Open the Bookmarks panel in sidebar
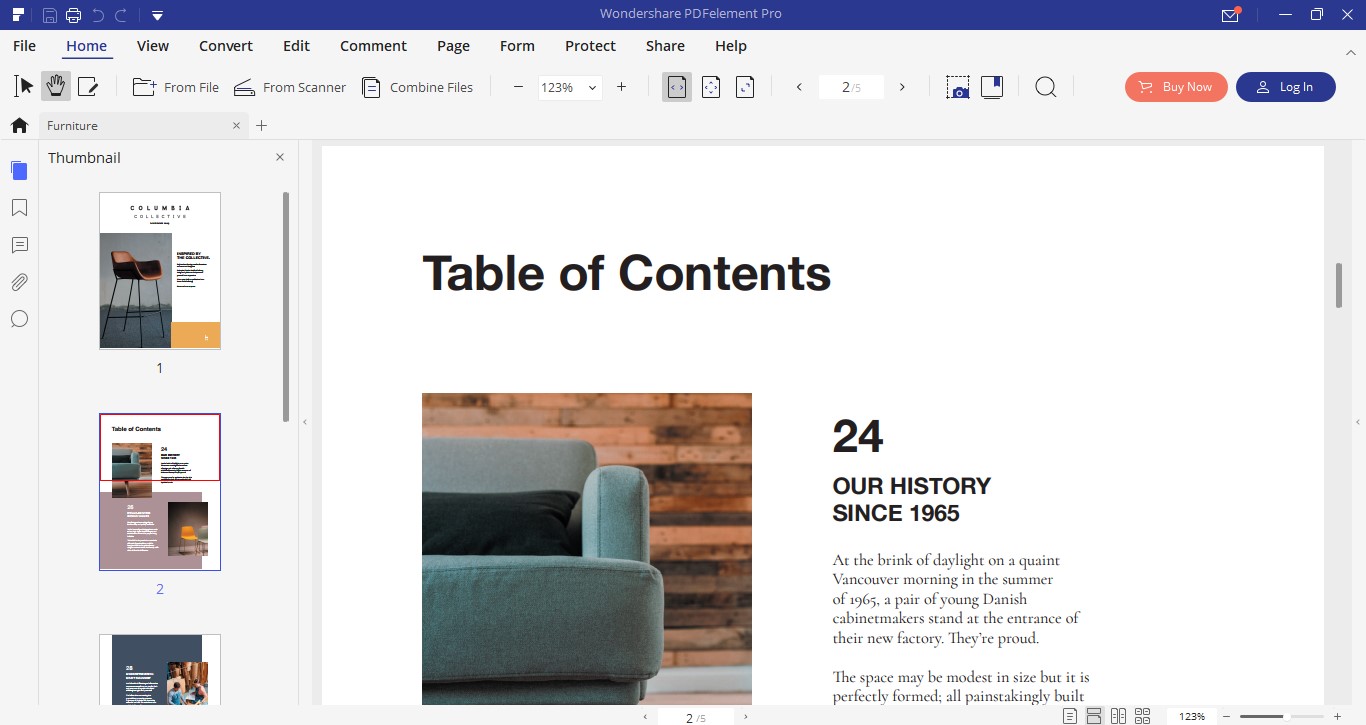The image size is (1366, 725). (x=19, y=208)
